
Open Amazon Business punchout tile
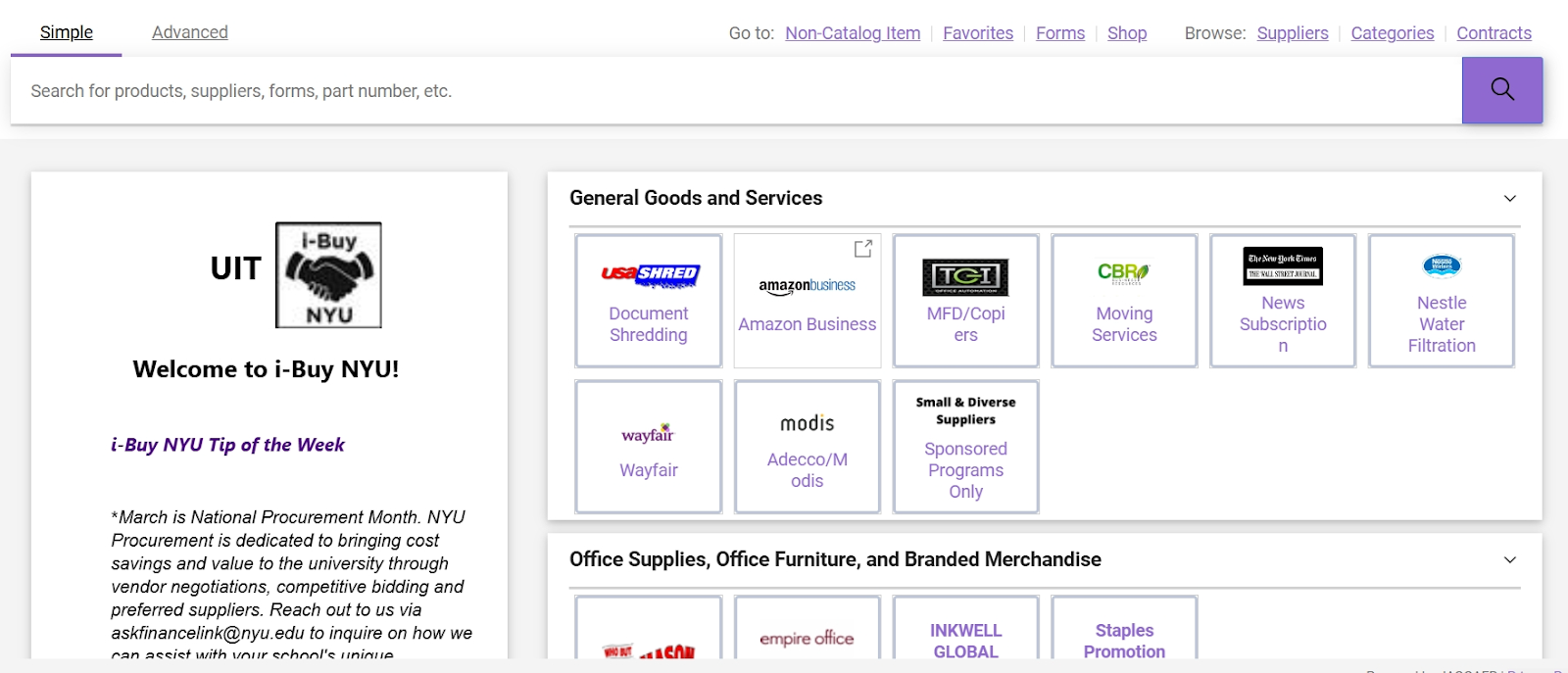click(x=807, y=301)
